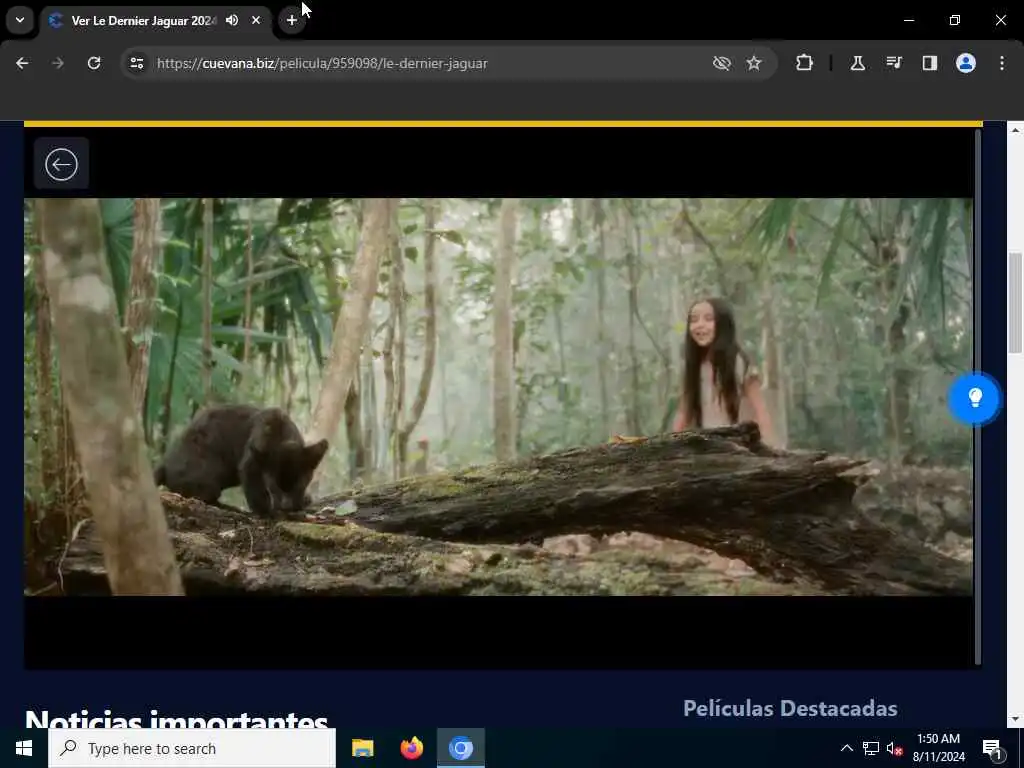Reload the current page
Viewport: 1024px width, 768px height.
[94, 63]
